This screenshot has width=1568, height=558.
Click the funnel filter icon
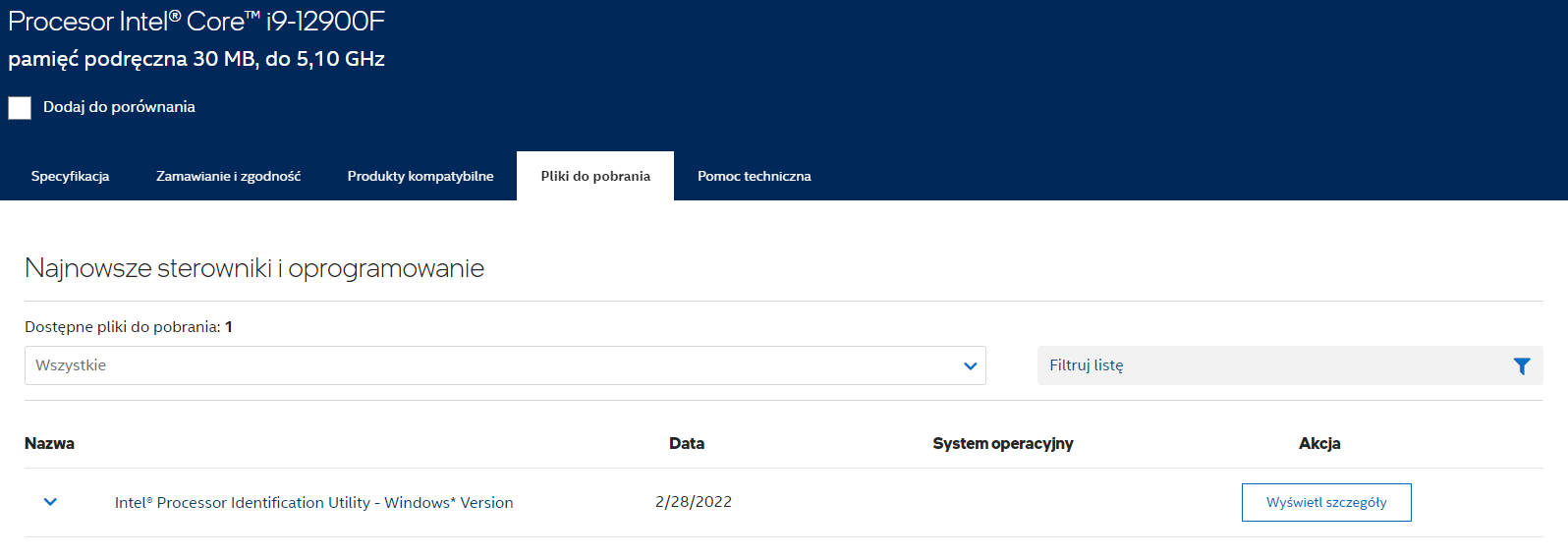pyautogui.click(x=1522, y=365)
